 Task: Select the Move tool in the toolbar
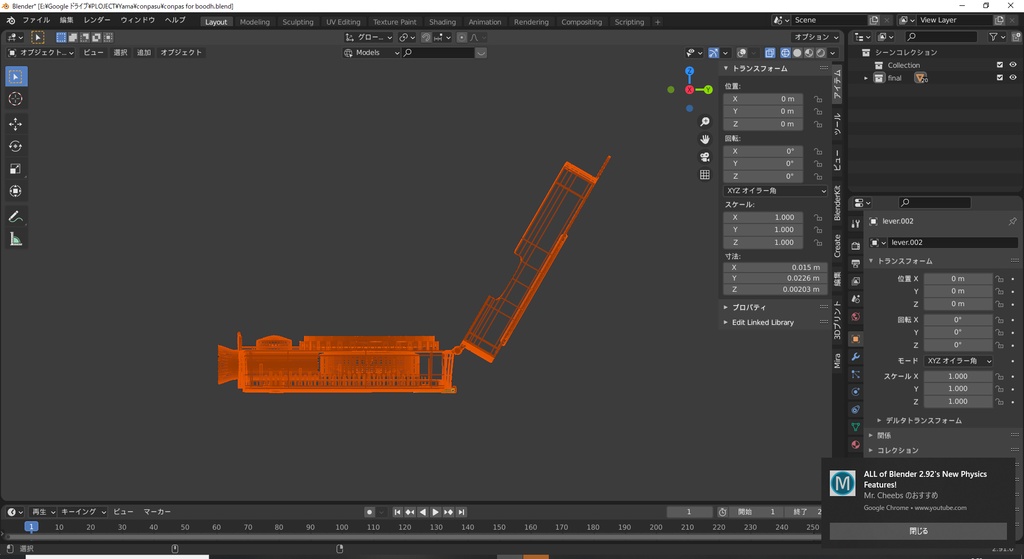pos(16,124)
